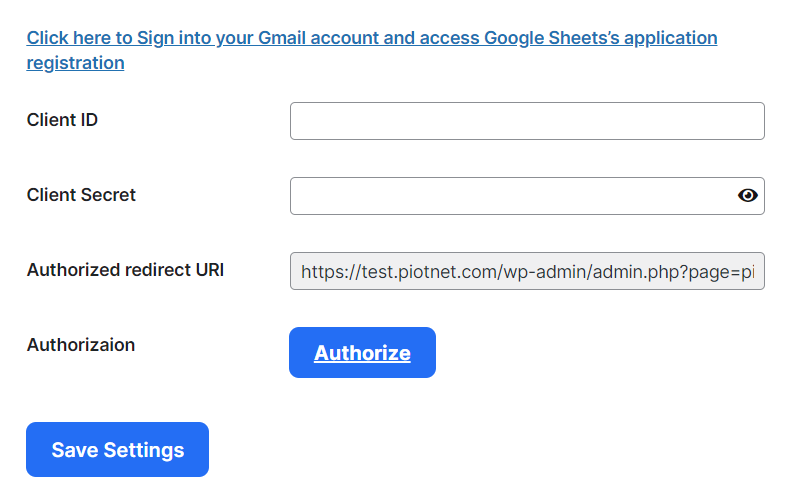
Task: Click the Authorized redirect URI label
Action: [125, 270]
